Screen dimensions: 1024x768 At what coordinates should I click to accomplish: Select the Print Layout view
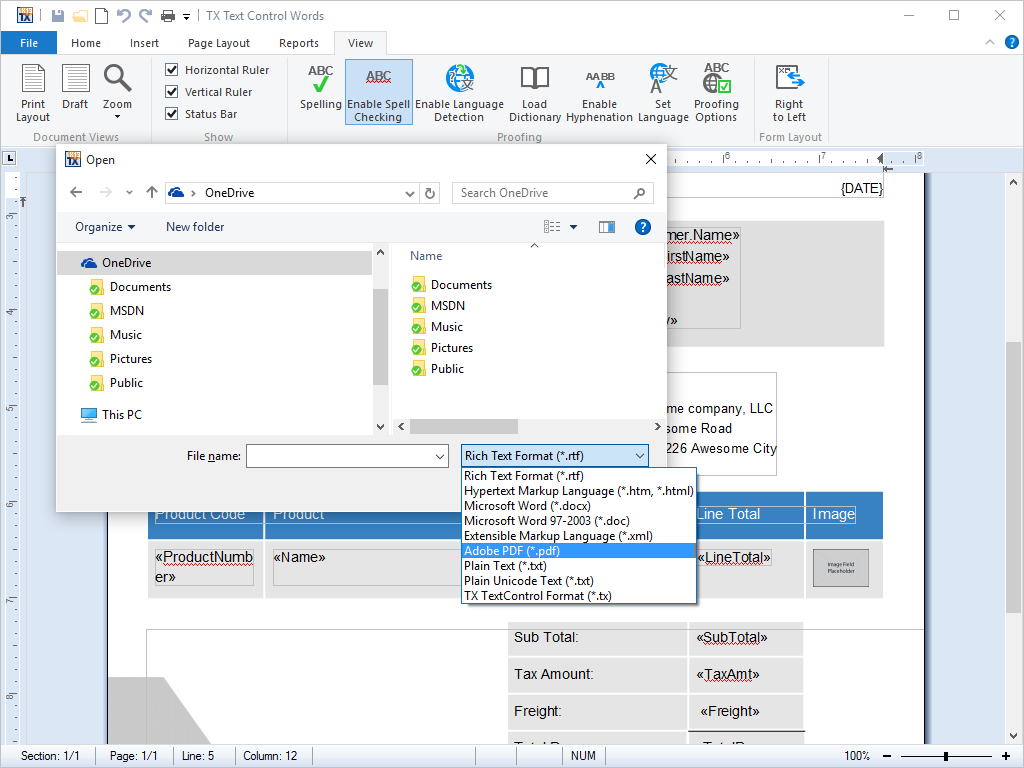click(x=33, y=92)
